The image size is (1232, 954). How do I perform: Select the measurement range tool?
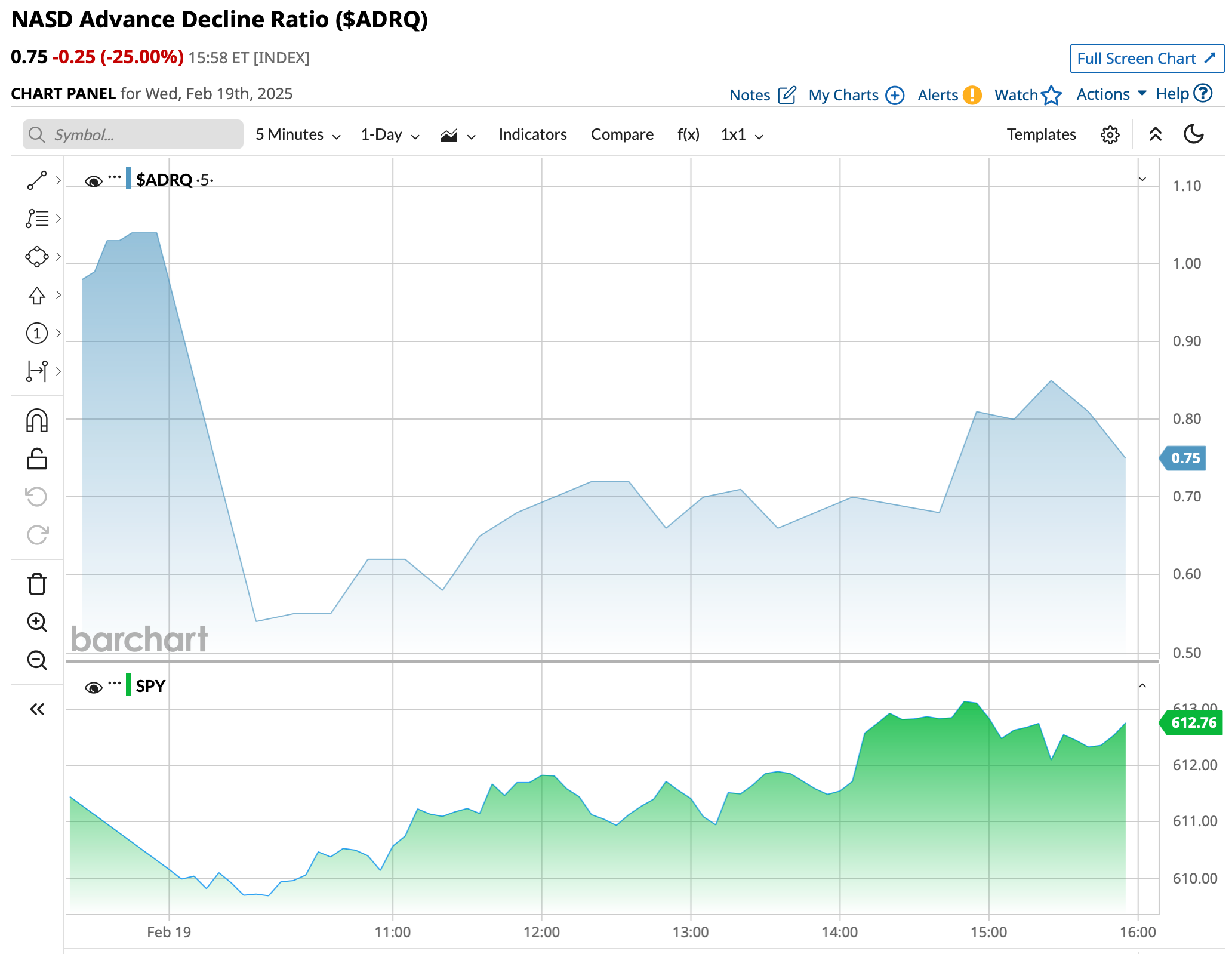coord(37,371)
